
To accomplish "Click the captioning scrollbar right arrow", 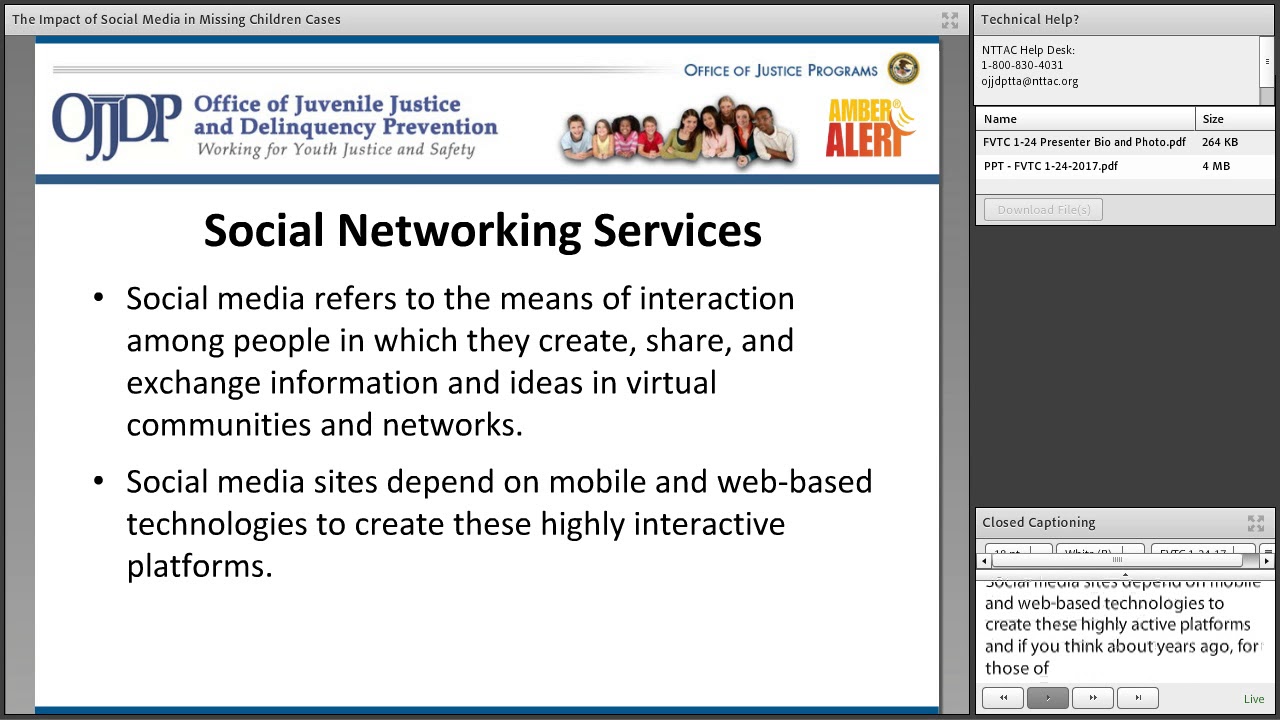I will tap(1267, 561).
